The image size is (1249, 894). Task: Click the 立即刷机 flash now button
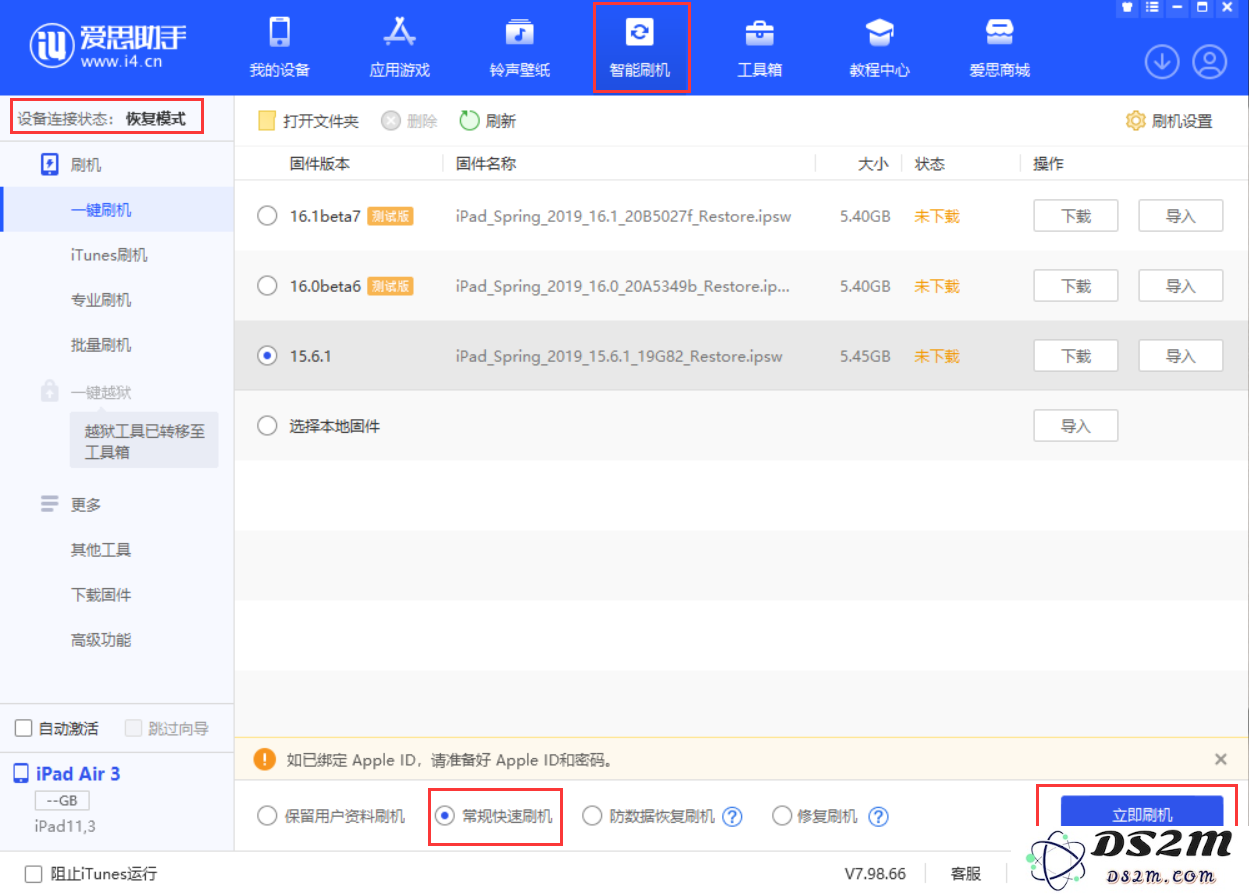1142,812
